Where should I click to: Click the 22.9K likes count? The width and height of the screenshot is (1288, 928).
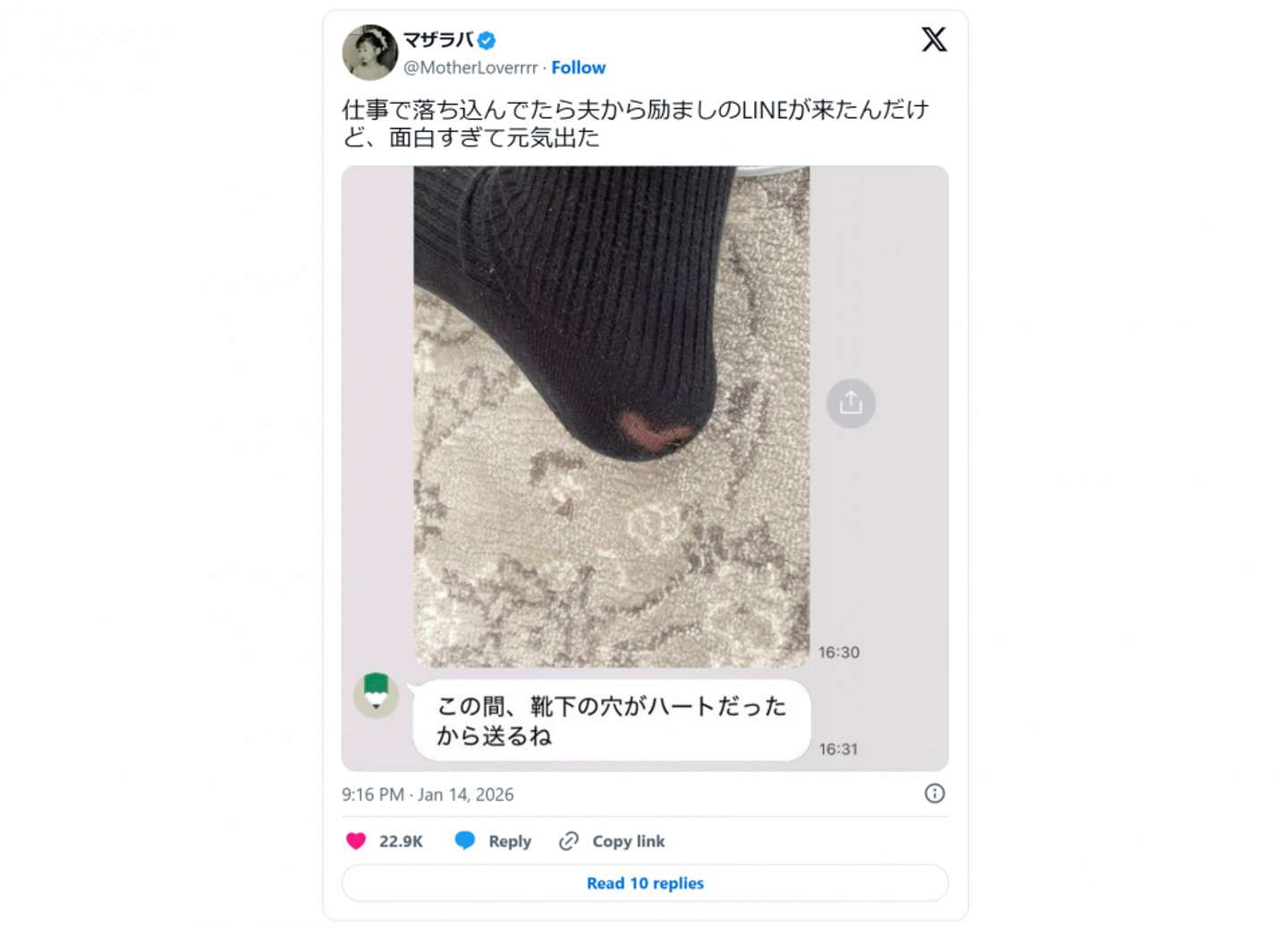401,841
